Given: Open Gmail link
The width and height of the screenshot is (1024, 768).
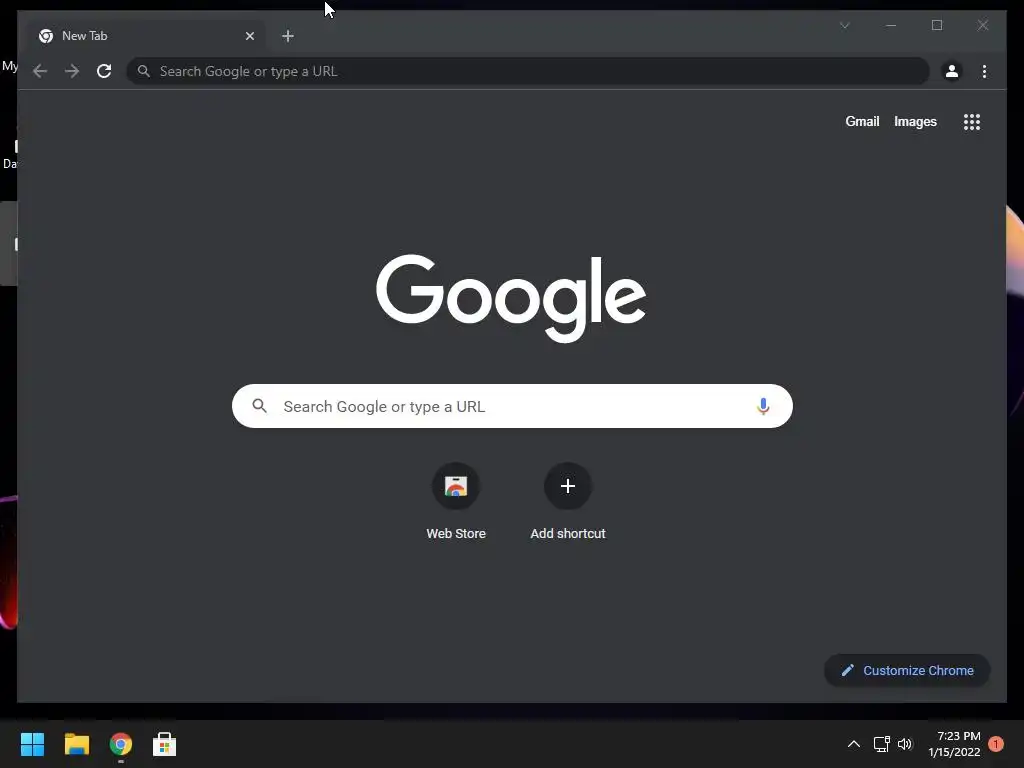Looking at the screenshot, I should [862, 121].
